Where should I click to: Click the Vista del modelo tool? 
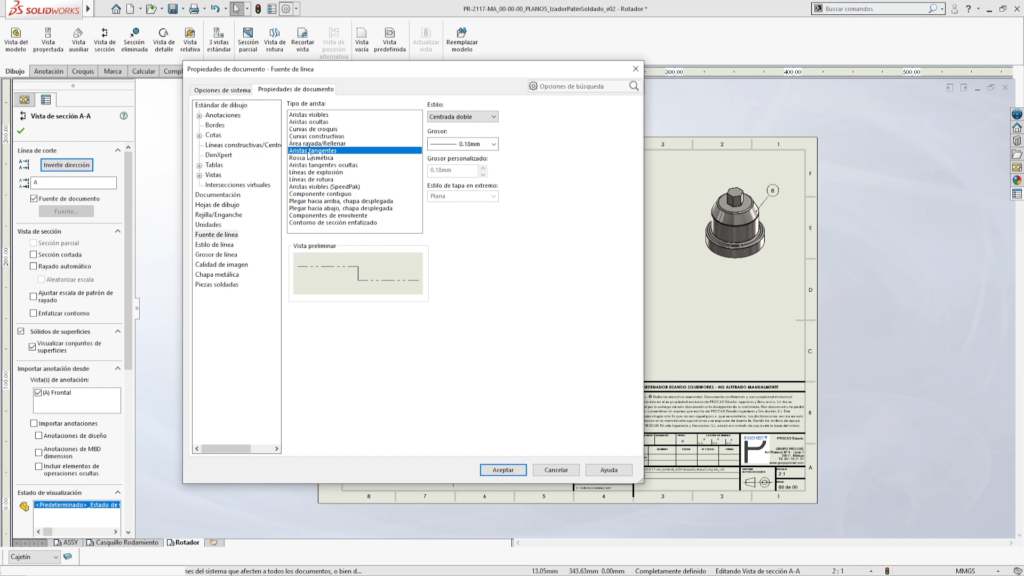[16, 39]
